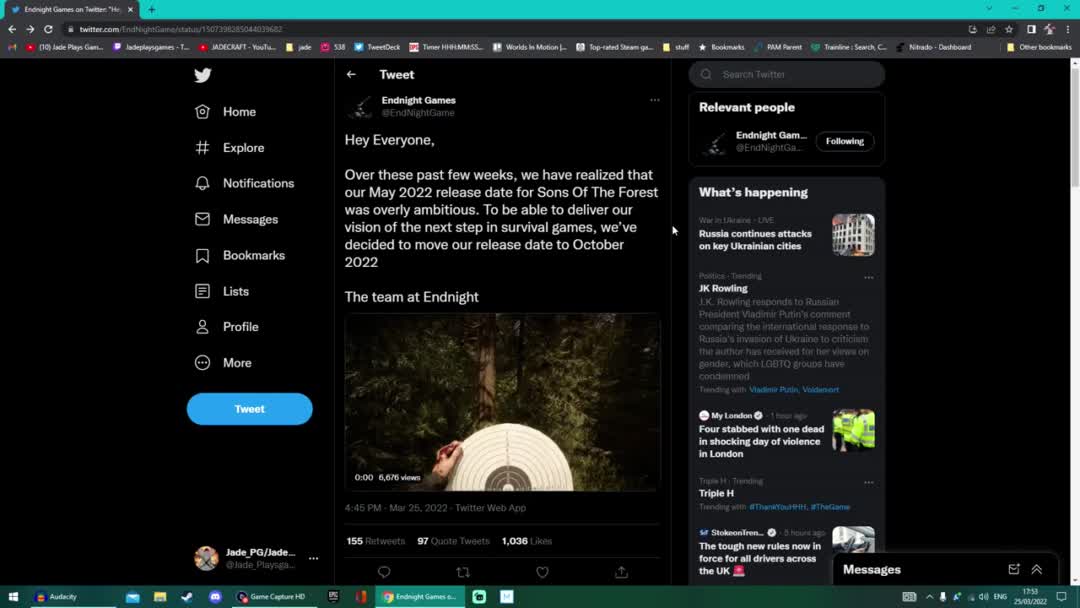Open options for JK Rowling trend
Image resolution: width=1080 pixels, height=608 pixels.
pyautogui.click(x=868, y=277)
